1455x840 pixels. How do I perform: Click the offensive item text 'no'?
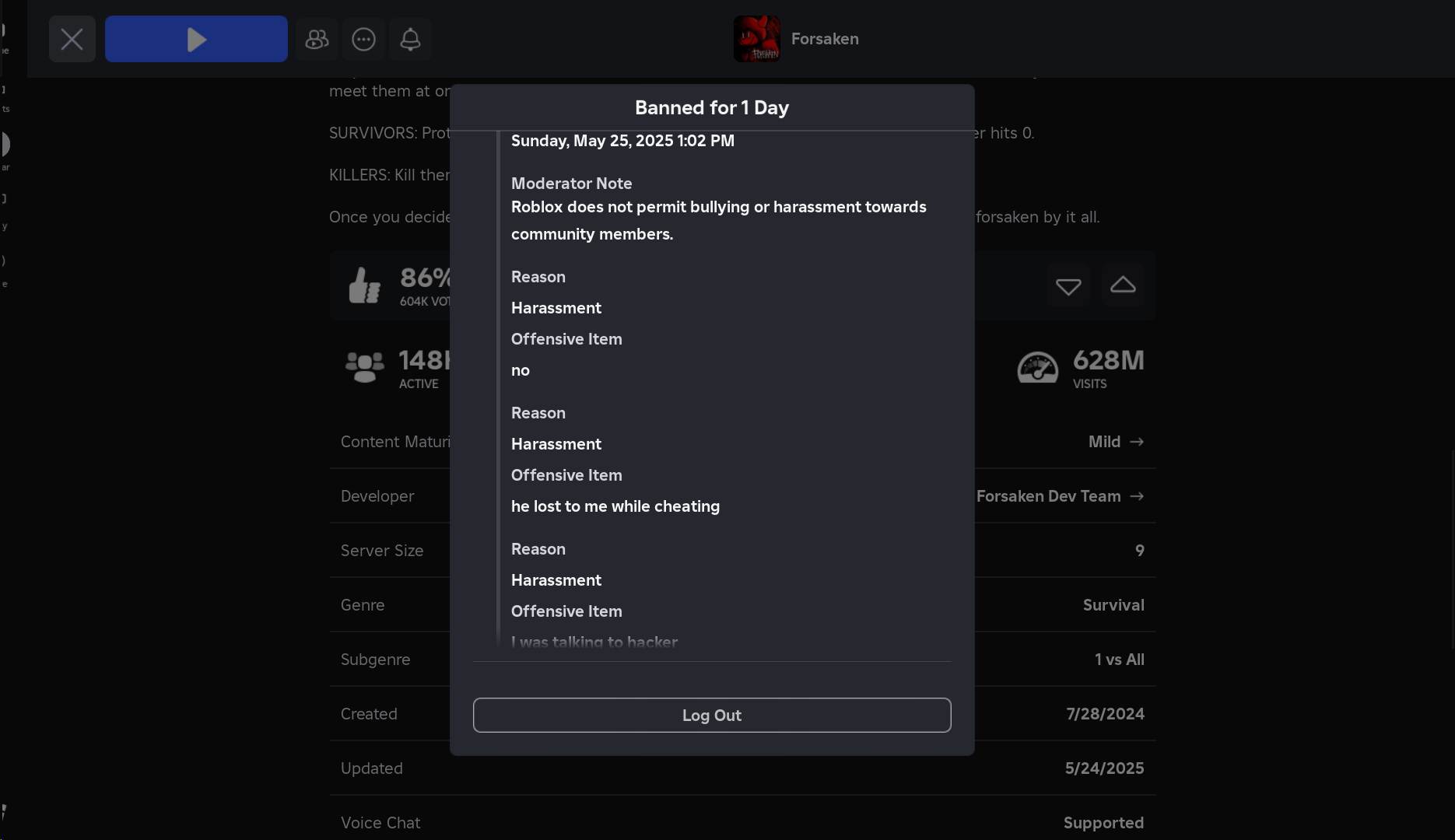(521, 370)
